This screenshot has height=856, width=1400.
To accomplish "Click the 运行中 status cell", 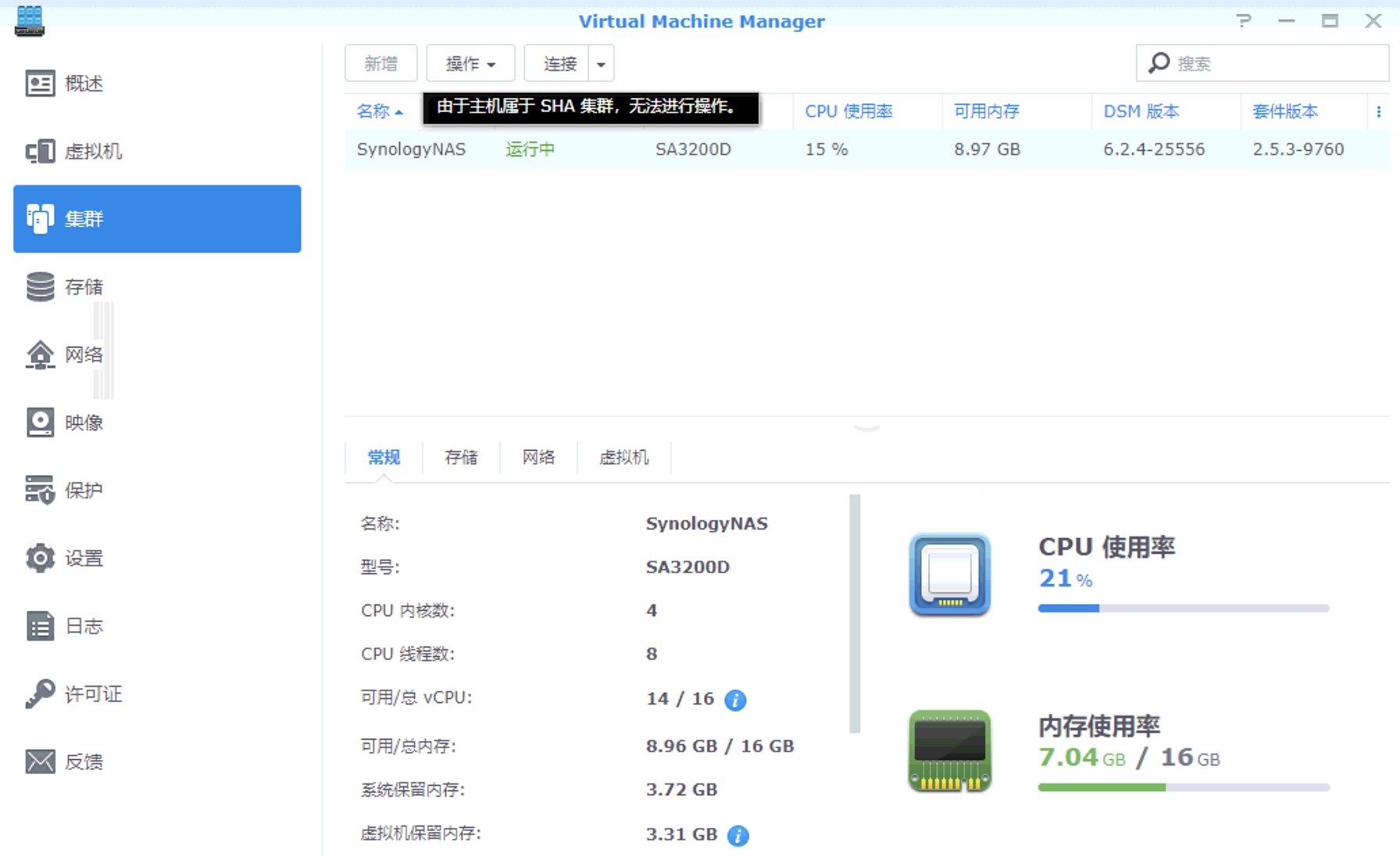I will 530,149.
